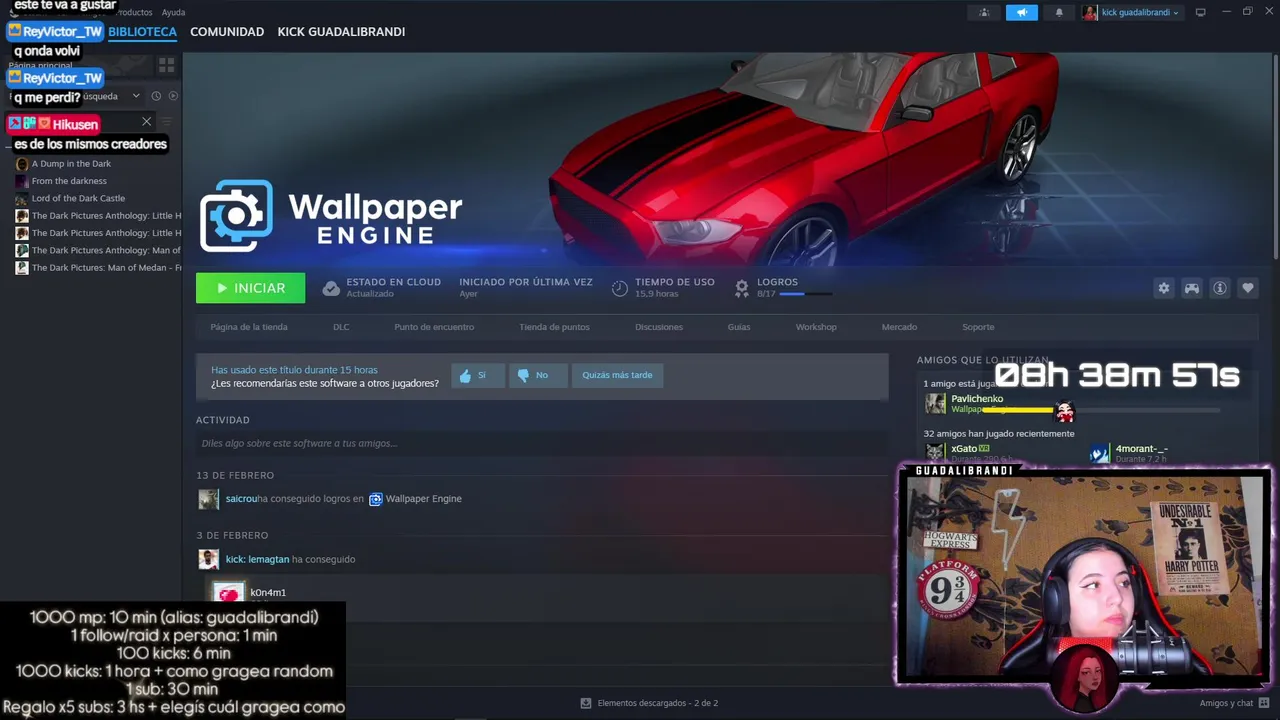Open the kick guadalibrandi account dropdown
The width and height of the screenshot is (1280, 720).
[x=1140, y=13]
